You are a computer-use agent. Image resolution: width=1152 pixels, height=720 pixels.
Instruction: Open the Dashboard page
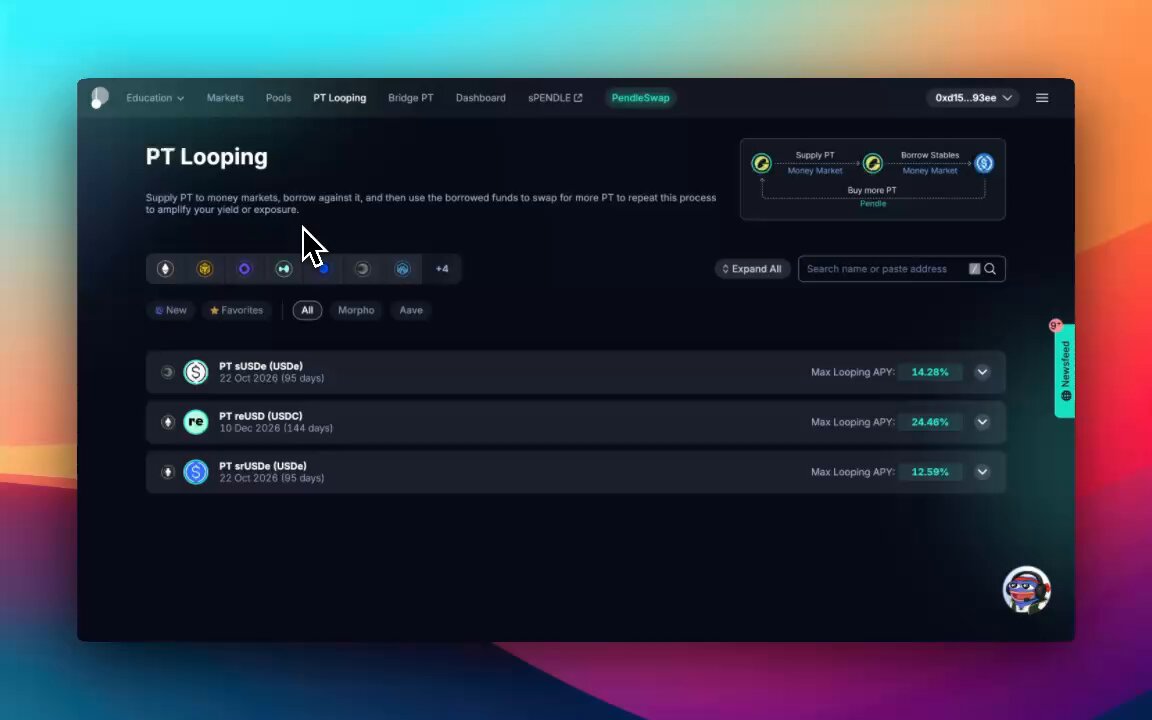480,98
